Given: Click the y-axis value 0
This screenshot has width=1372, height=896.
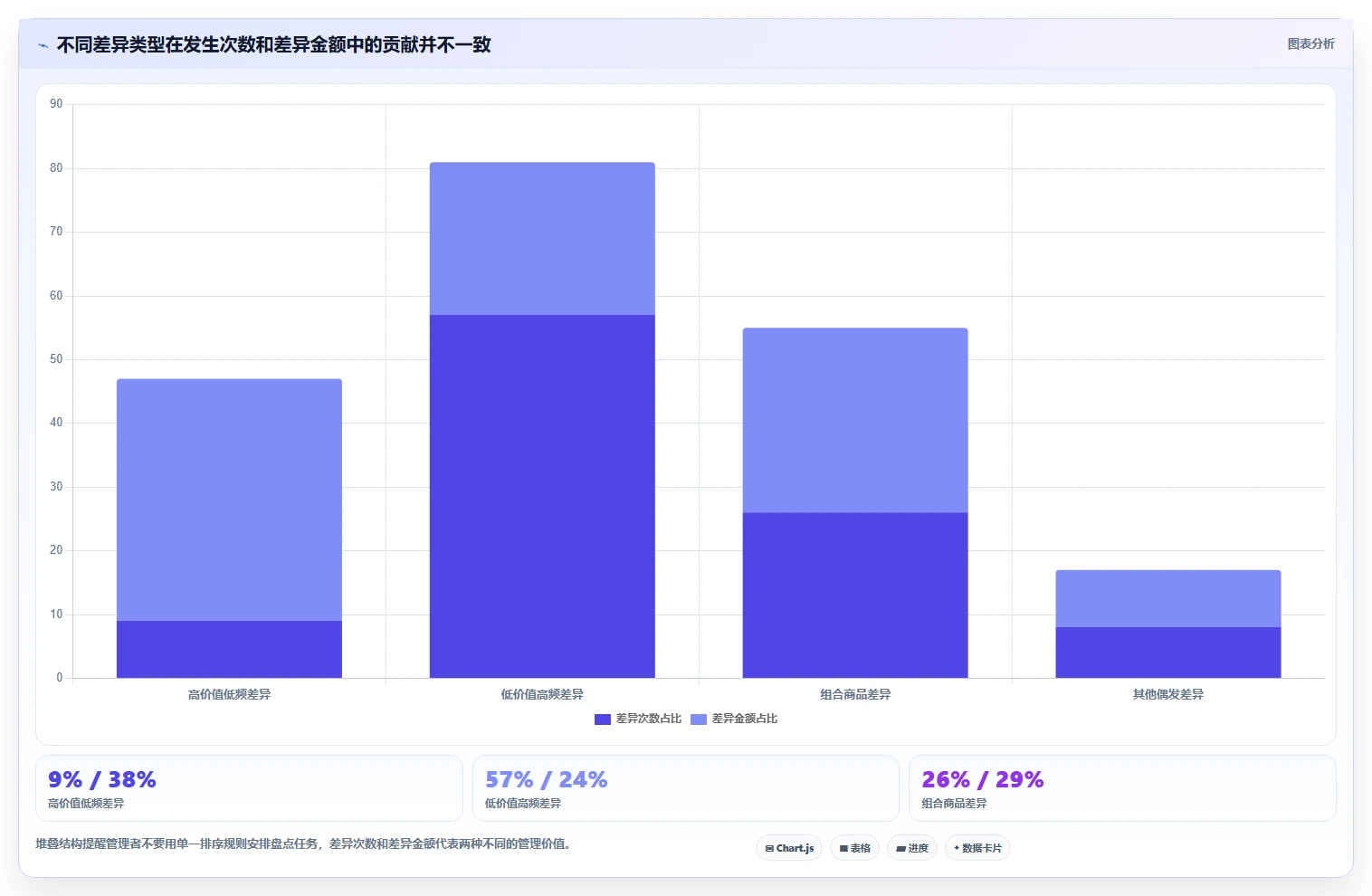Looking at the screenshot, I should click(x=60, y=678).
